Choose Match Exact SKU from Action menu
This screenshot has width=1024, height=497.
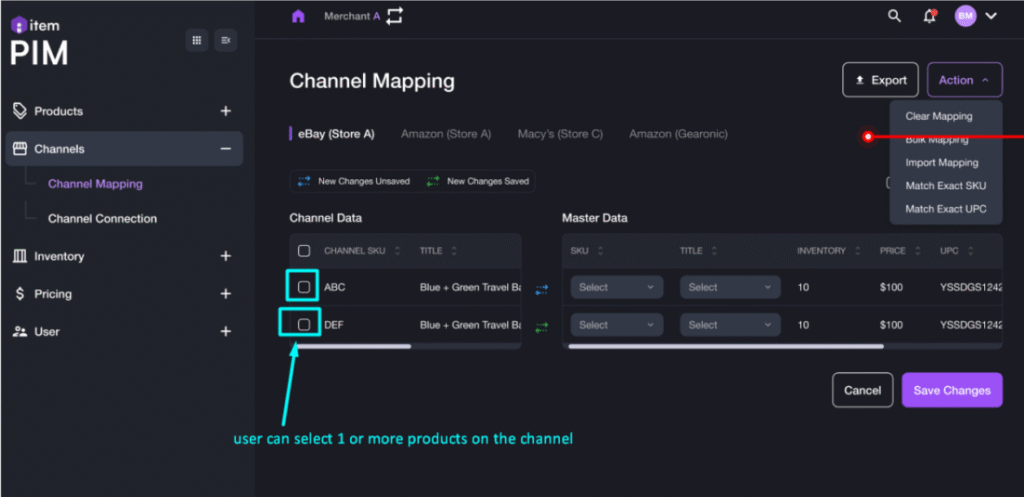[x=946, y=186]
